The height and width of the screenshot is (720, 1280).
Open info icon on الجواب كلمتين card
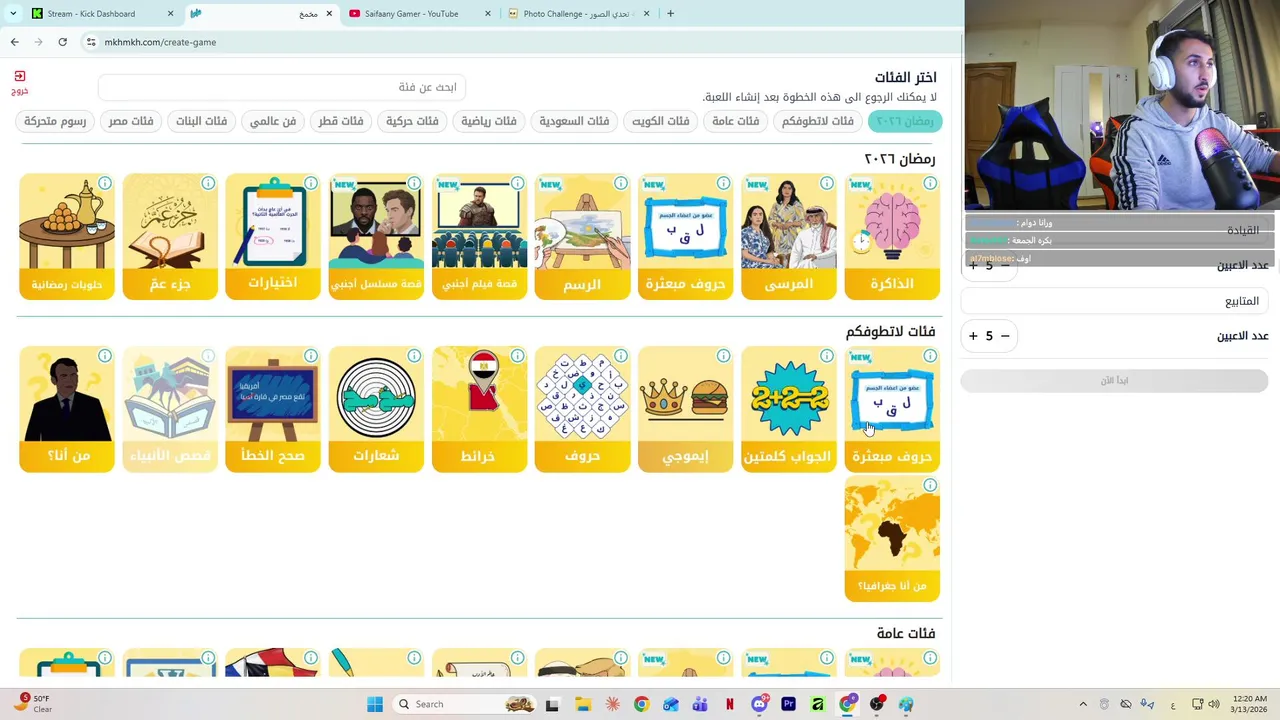coord(827,355)
